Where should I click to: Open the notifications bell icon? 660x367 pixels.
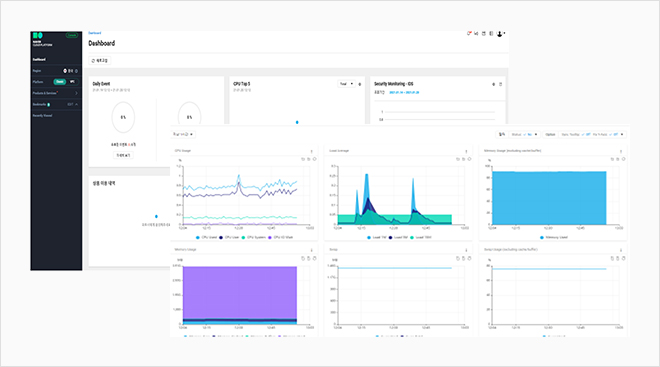[x=468, y=33]
